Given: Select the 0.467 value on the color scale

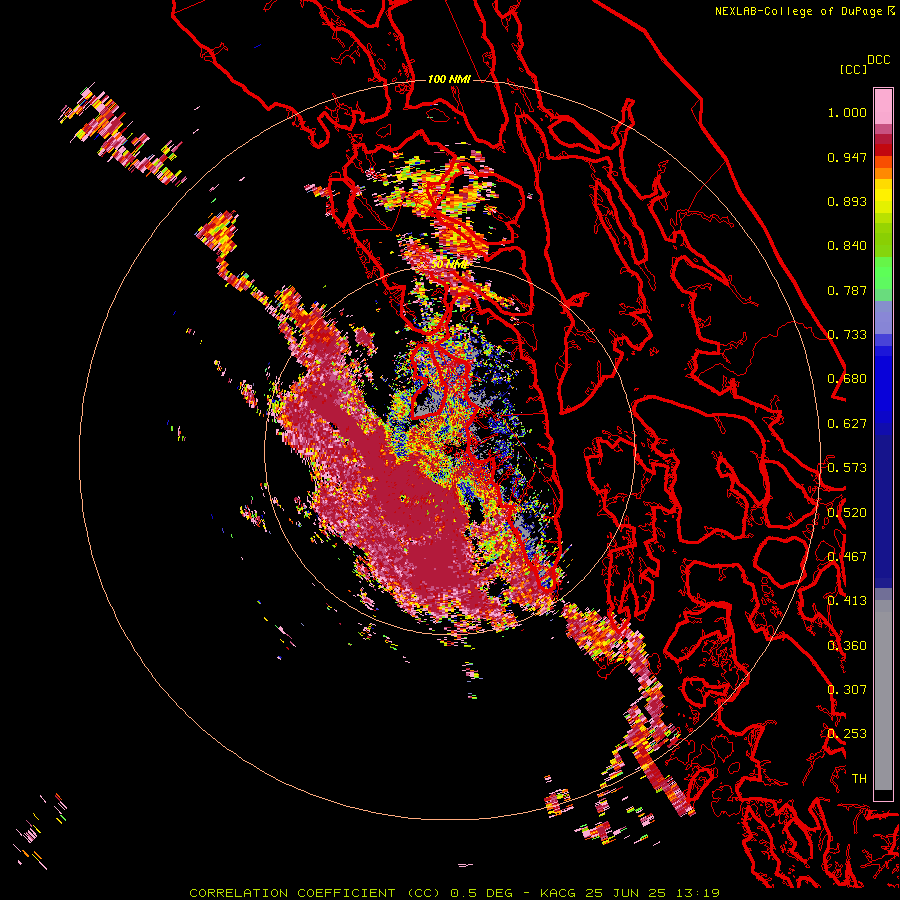Looking at the screenshot, I should [847, 556].
